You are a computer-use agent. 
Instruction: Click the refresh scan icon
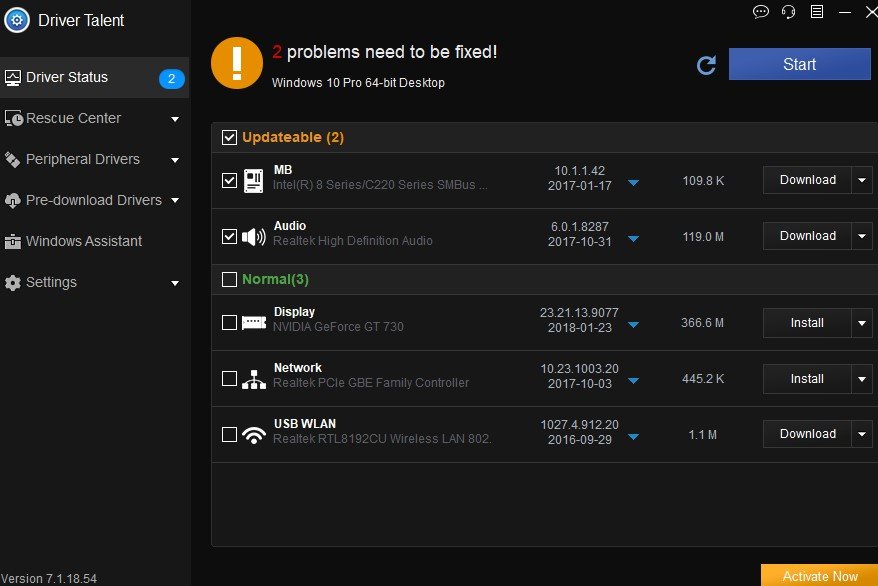[x=706, y=65]
